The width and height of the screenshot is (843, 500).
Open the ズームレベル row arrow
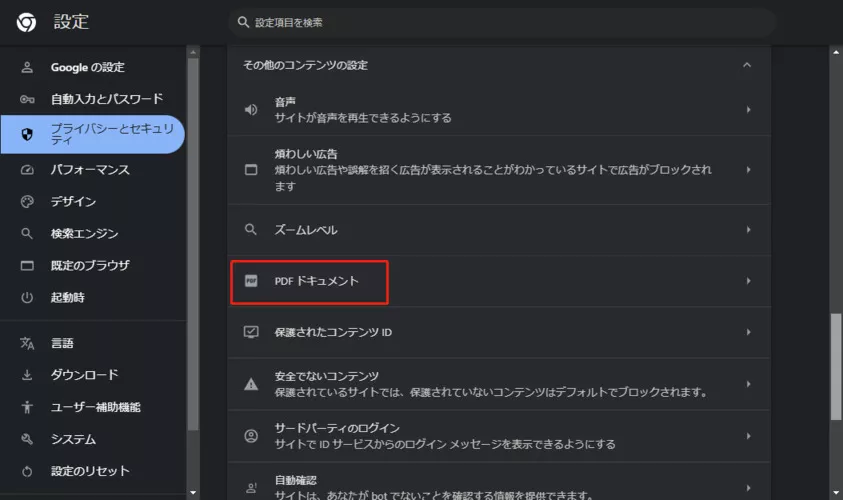[748, 230]
